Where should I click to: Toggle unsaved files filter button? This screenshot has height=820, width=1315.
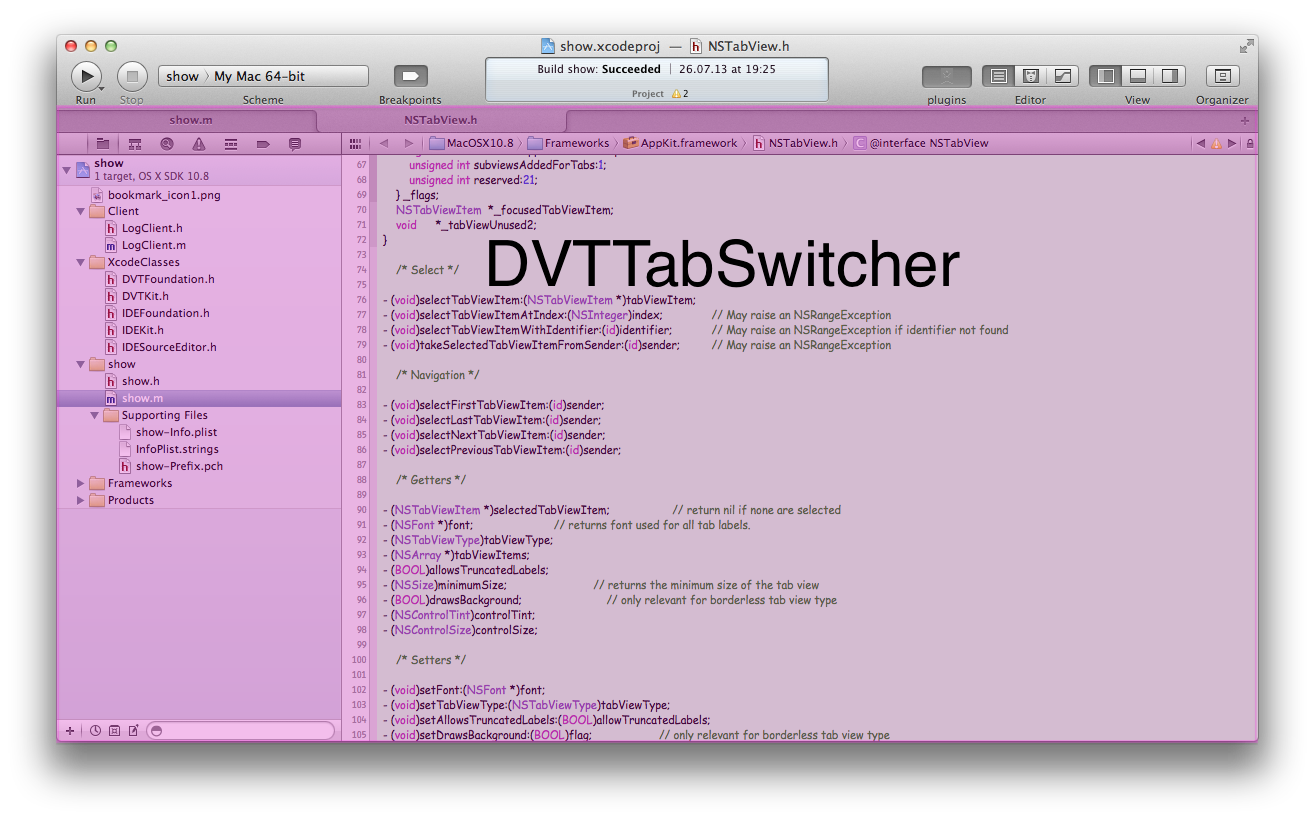click(x=133, y=731)
